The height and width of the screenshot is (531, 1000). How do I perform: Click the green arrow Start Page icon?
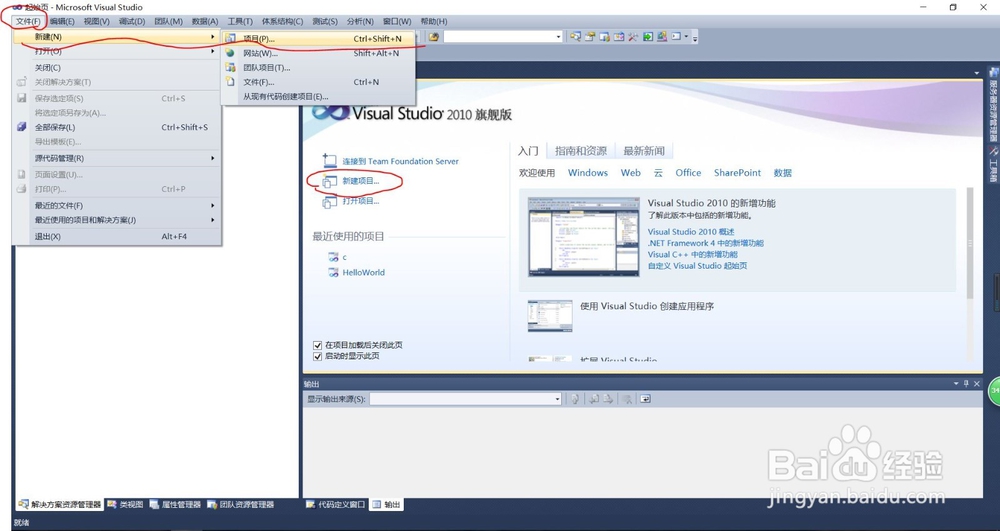coord(648,37)
